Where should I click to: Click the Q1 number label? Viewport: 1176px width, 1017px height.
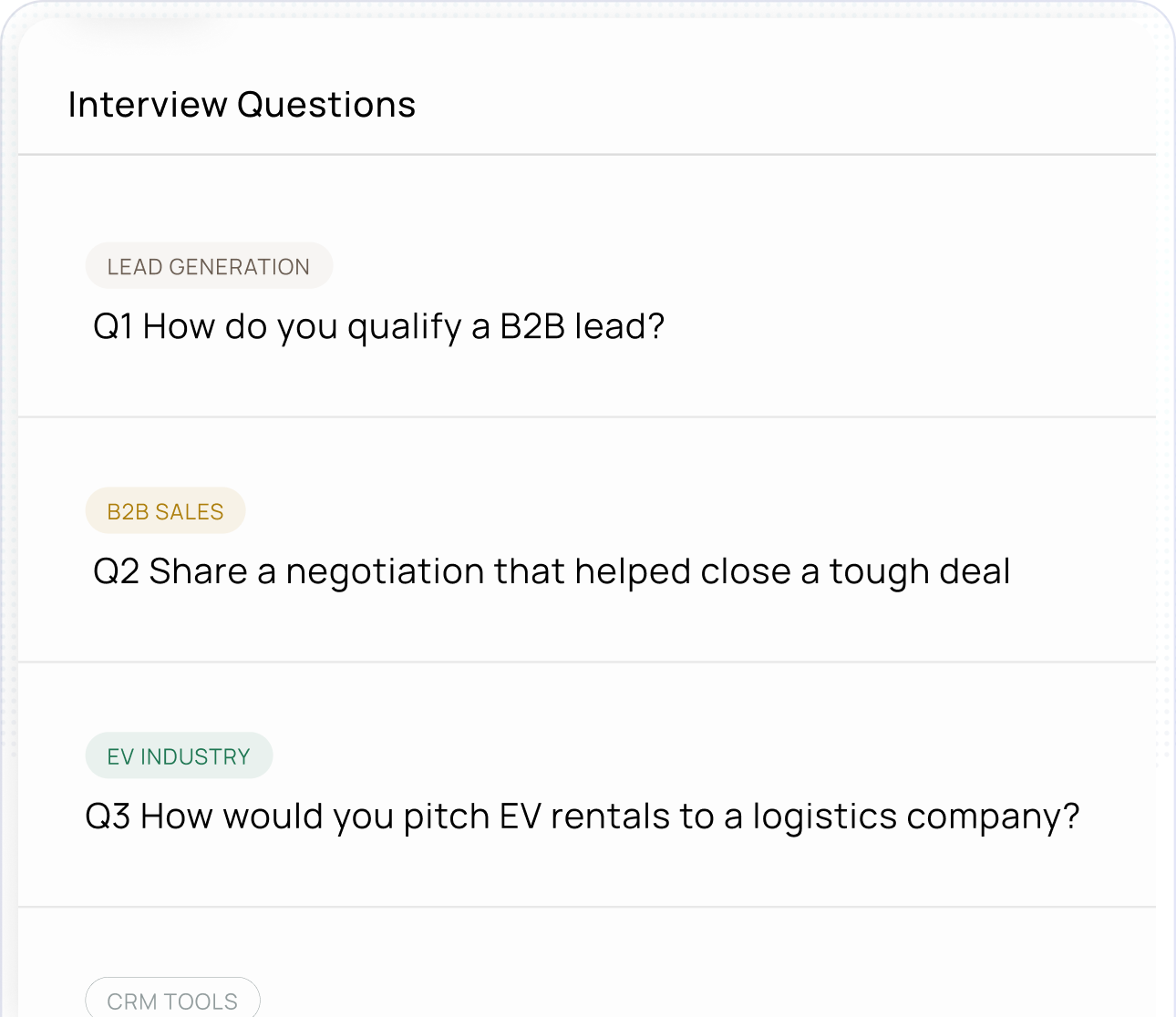pos(113,326)
